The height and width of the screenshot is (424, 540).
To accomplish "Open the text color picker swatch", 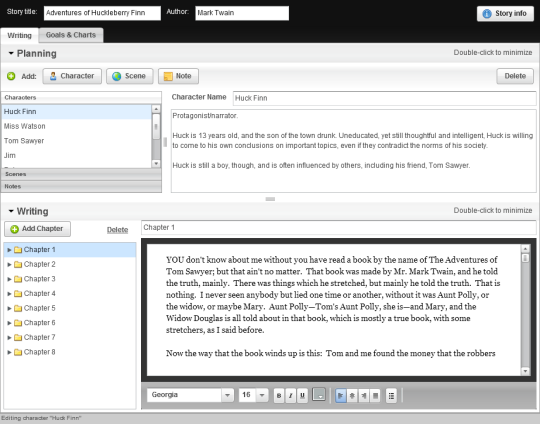I will click(319, 395).
